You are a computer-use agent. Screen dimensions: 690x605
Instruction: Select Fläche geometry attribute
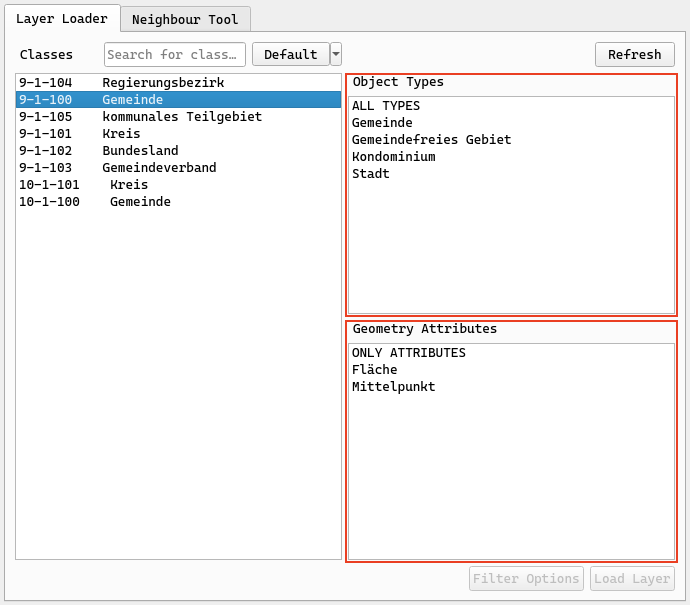point(511,370)
